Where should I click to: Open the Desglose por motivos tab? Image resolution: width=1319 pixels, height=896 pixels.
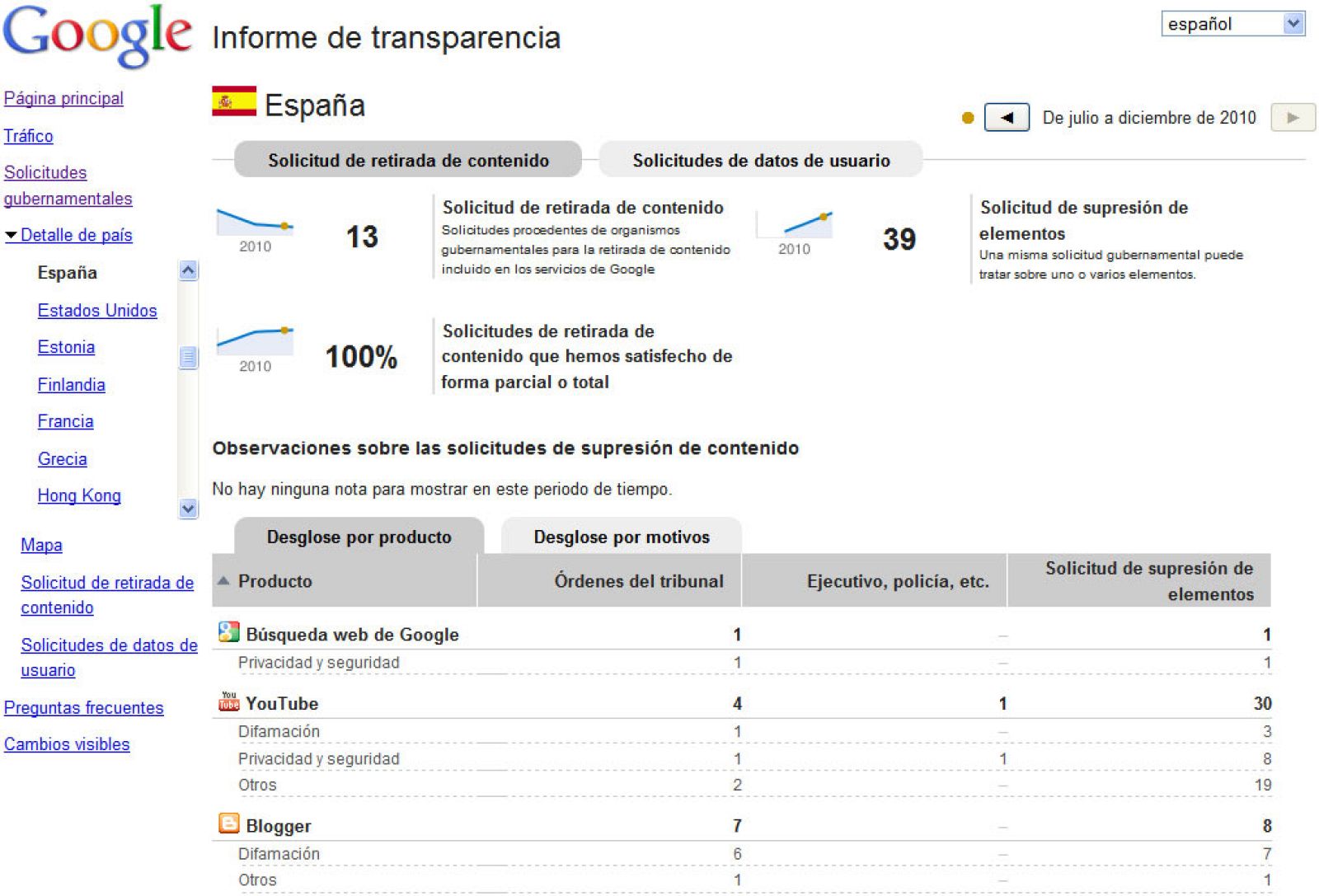pyautogui.click(x=621, y=537)
